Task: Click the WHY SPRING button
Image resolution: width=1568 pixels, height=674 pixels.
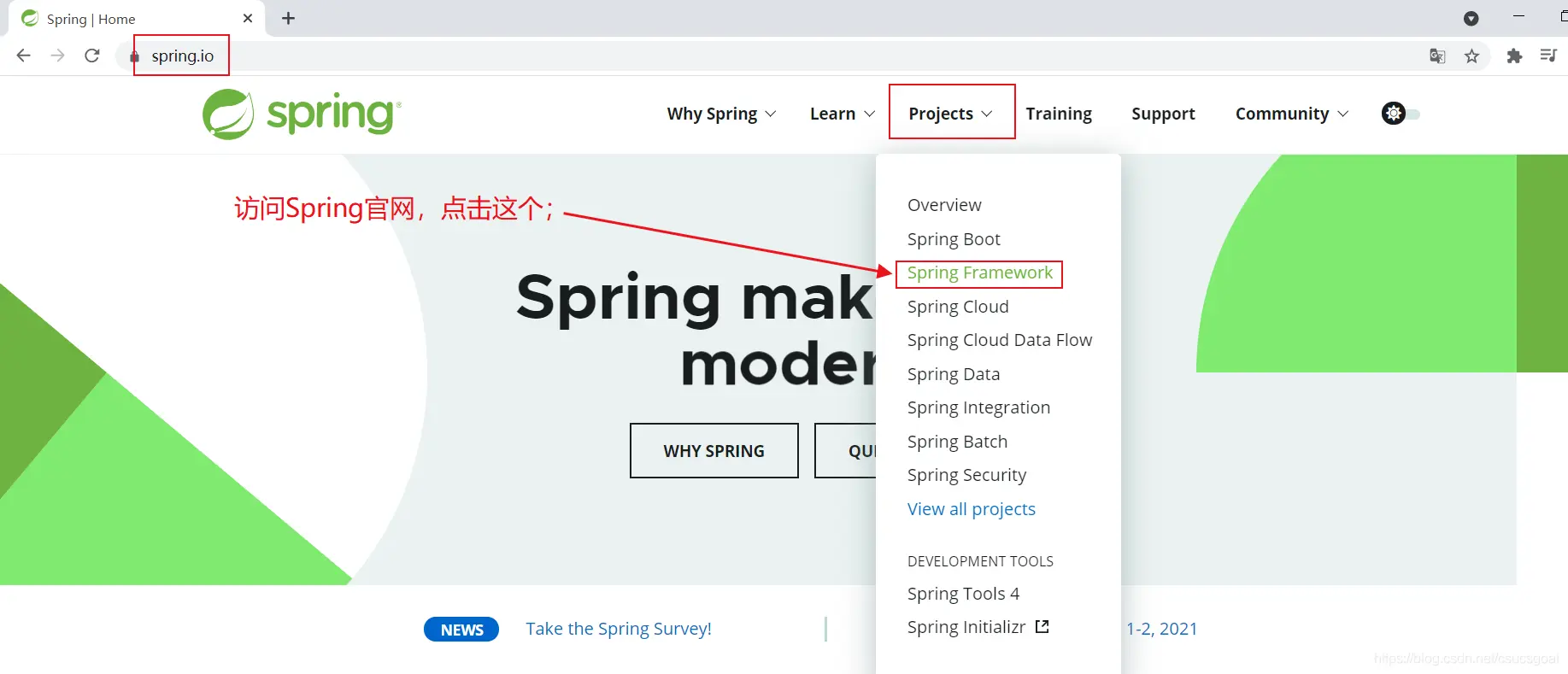Action: pyautogui.click(x=714, y=451)
